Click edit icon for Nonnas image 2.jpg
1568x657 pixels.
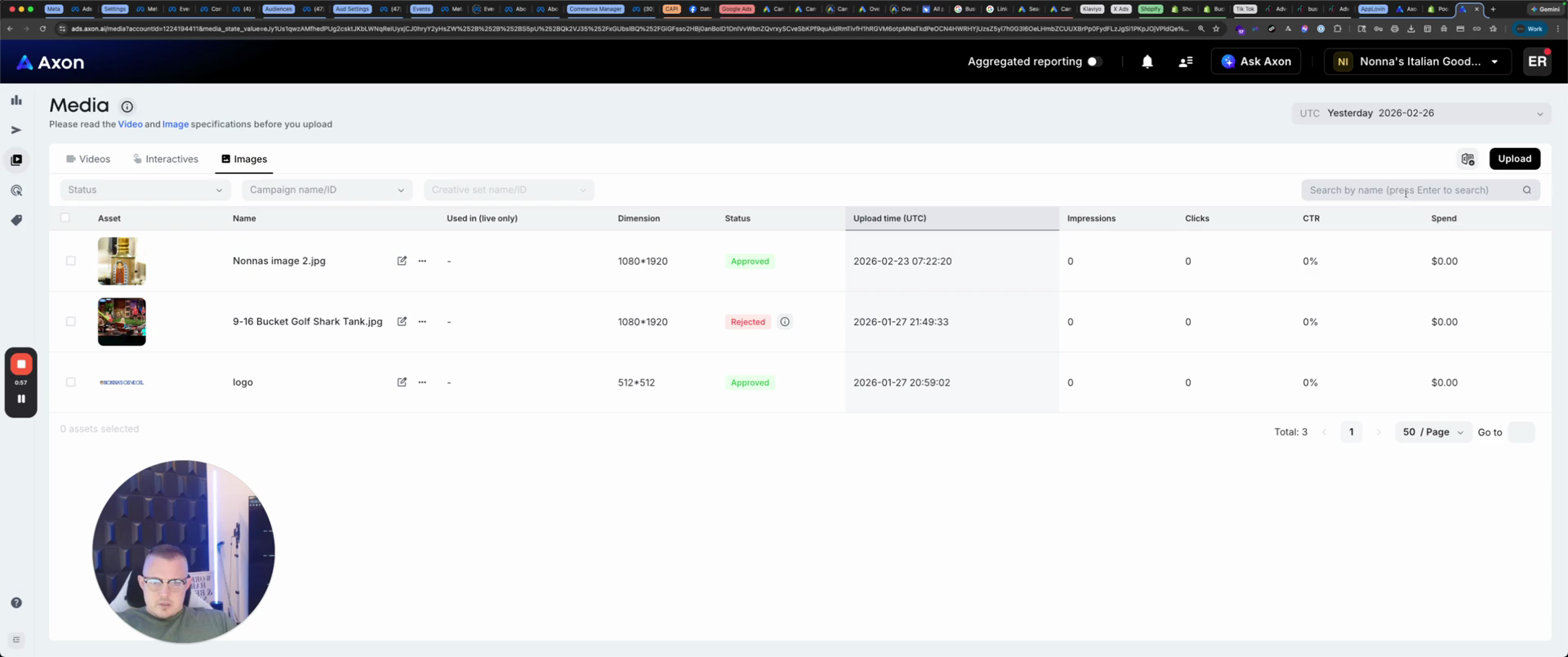pyautogui.click(x=402, y=261)
